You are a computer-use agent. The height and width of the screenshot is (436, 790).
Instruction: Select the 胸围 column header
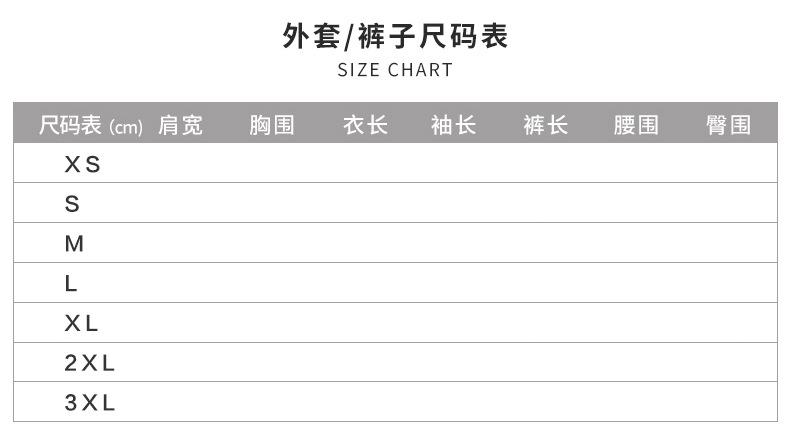272,125
